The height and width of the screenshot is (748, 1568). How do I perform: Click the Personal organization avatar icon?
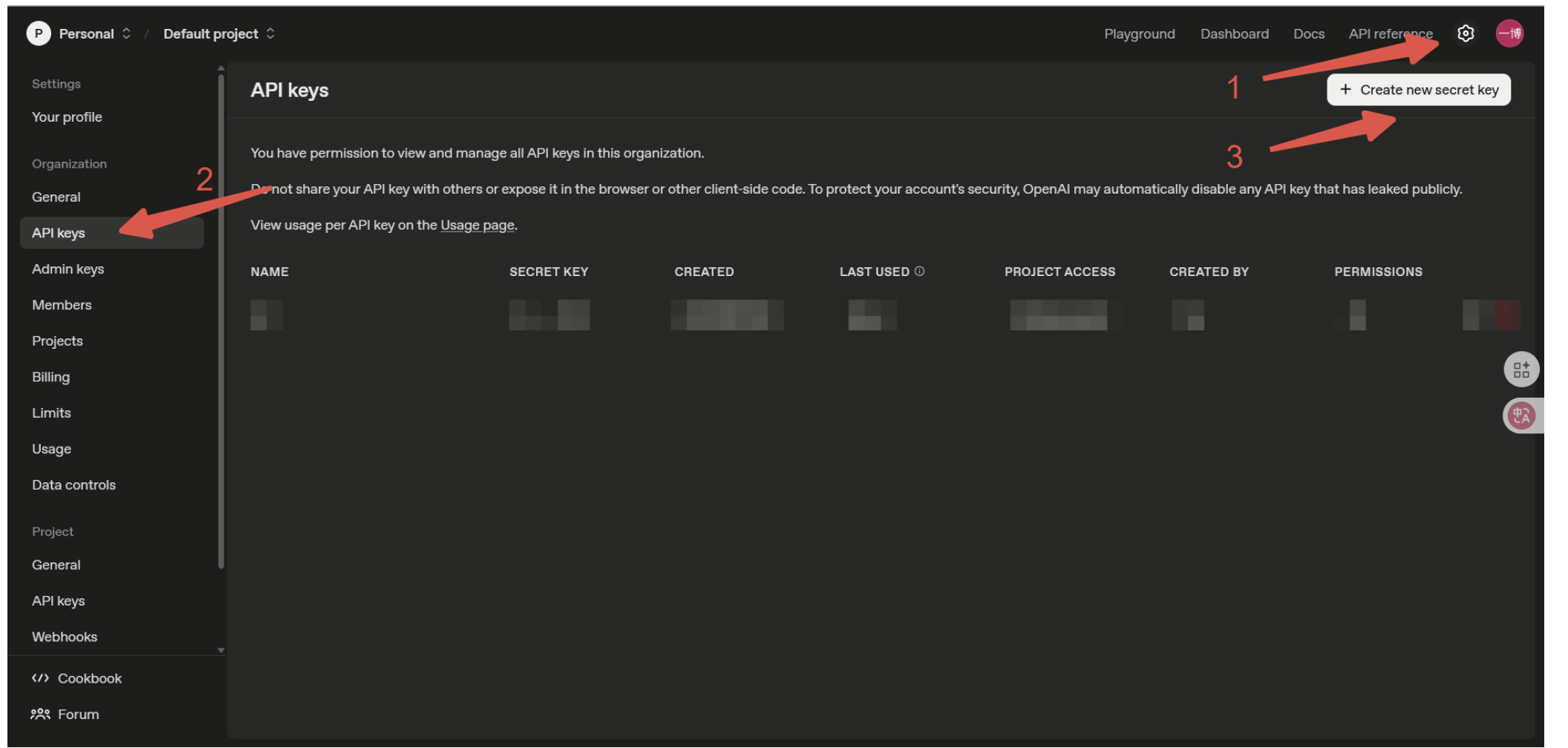click(x=39, y=33)
